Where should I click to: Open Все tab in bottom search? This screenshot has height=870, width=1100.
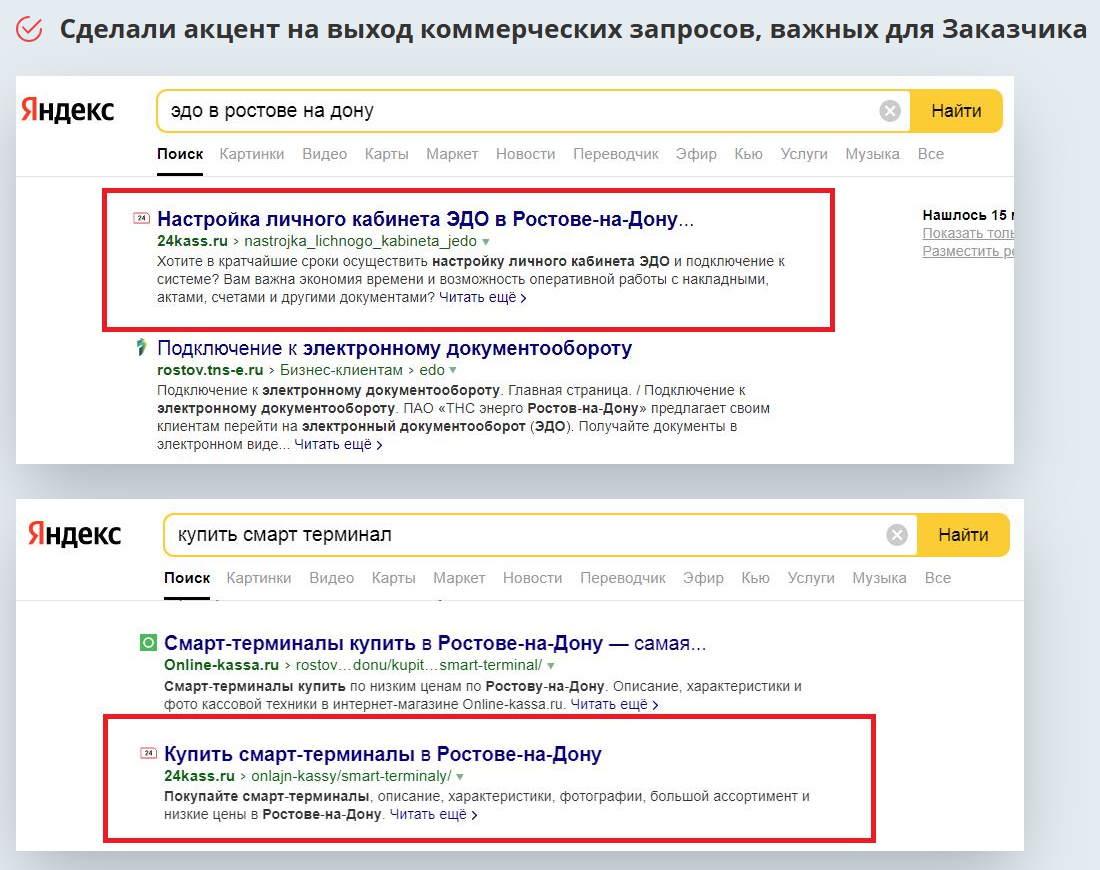point(938,577)
